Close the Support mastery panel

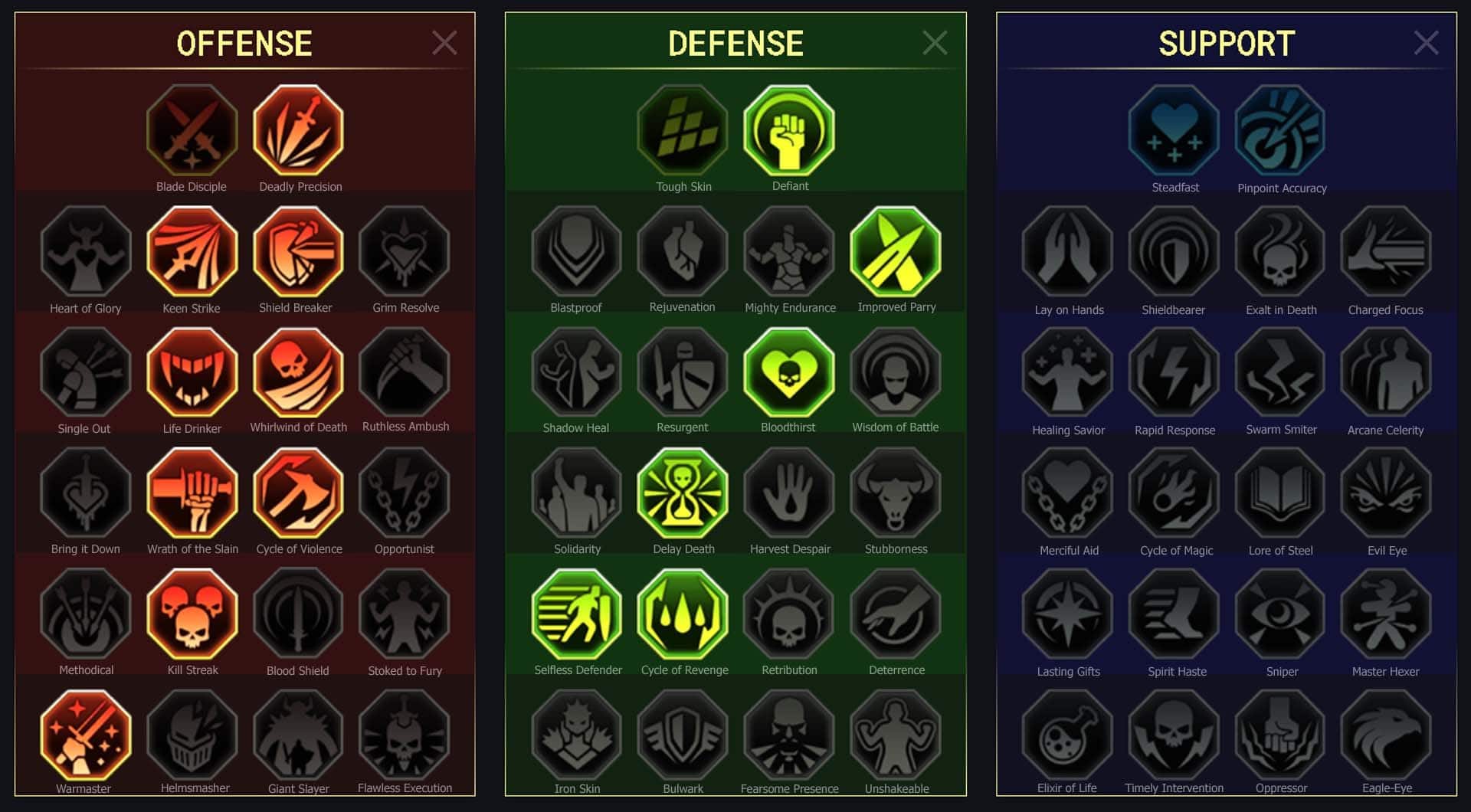[x=1426, y=43]
